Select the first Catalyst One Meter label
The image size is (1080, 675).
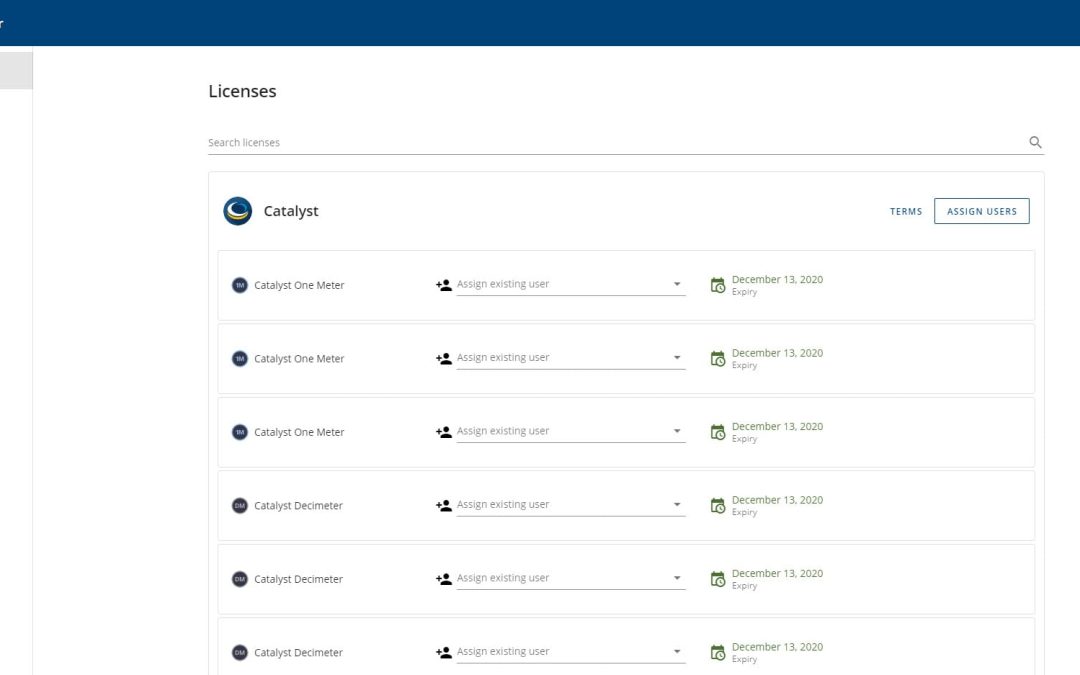[299, 285]
